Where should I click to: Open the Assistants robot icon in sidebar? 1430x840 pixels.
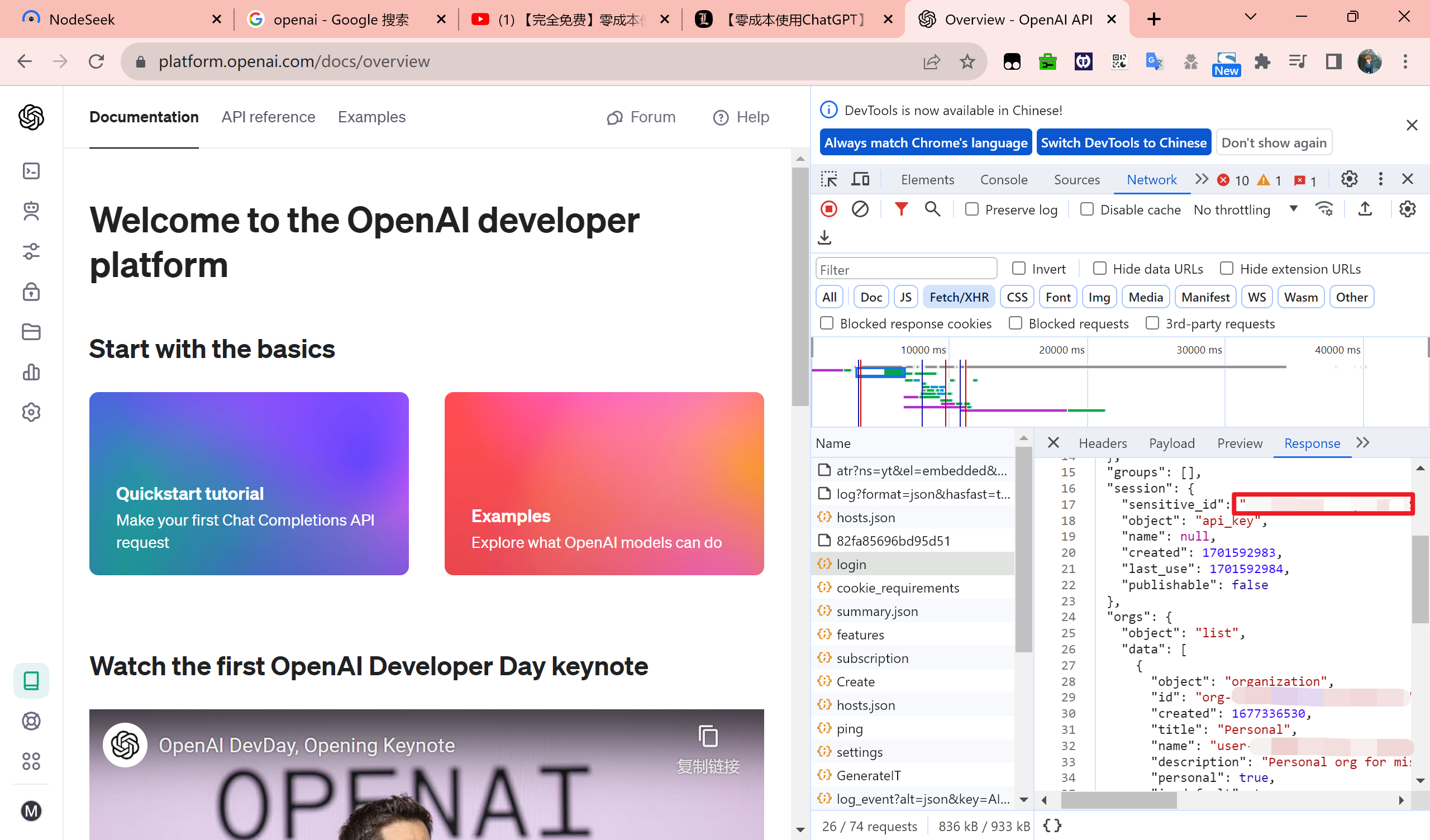(31, 211)
